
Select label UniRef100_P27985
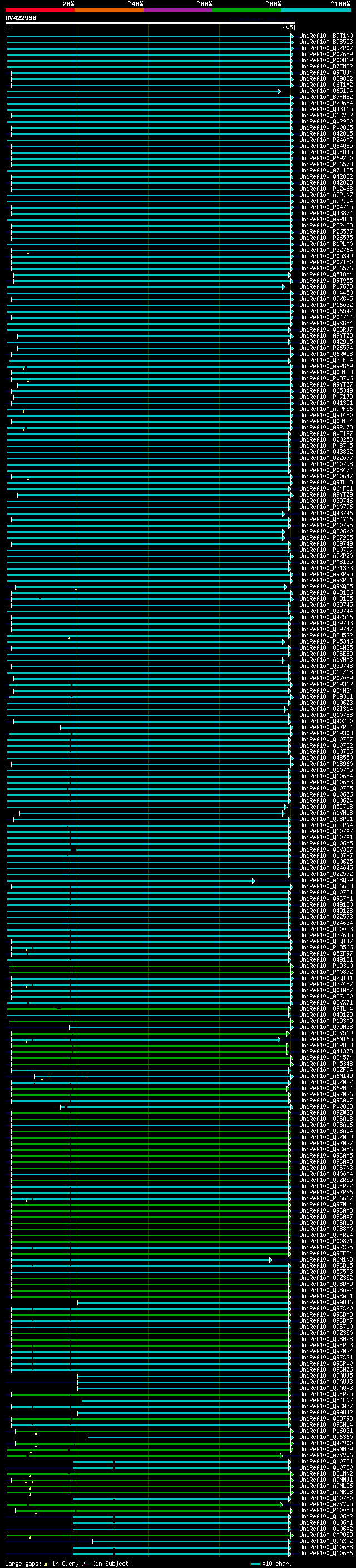point(325,538)
